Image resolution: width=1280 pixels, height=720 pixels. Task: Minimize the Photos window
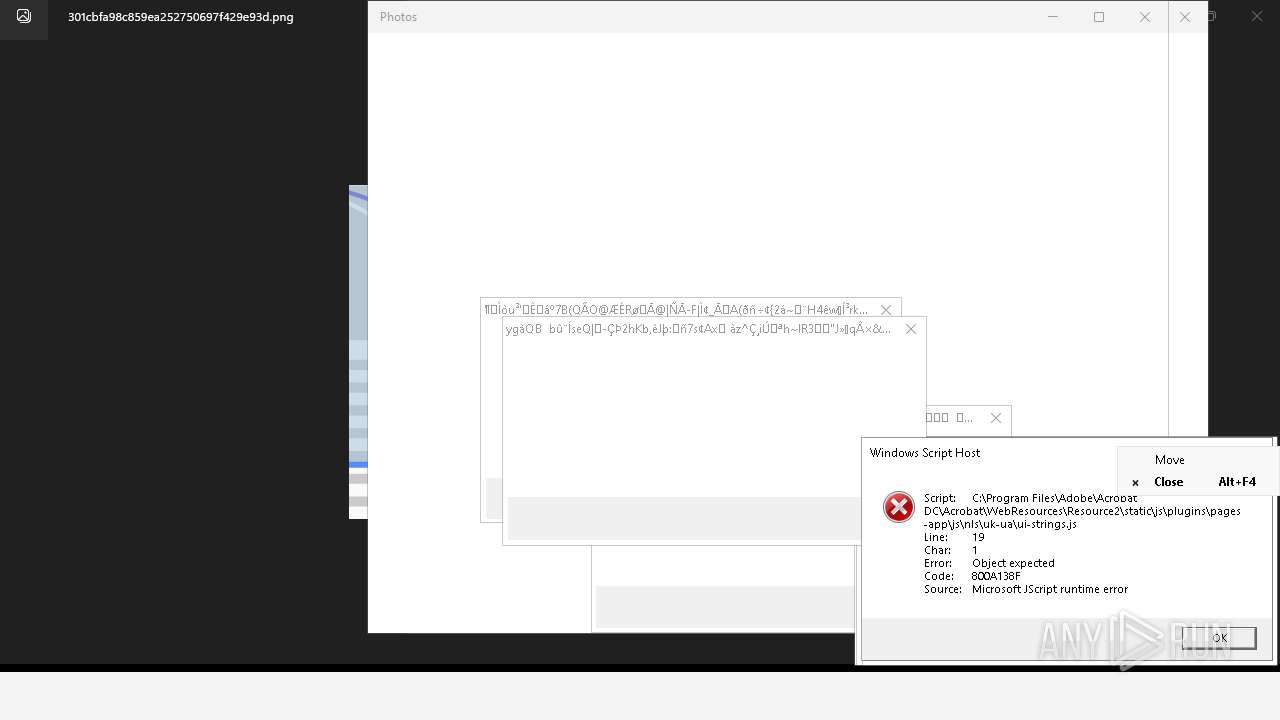tap(1053, 17)
